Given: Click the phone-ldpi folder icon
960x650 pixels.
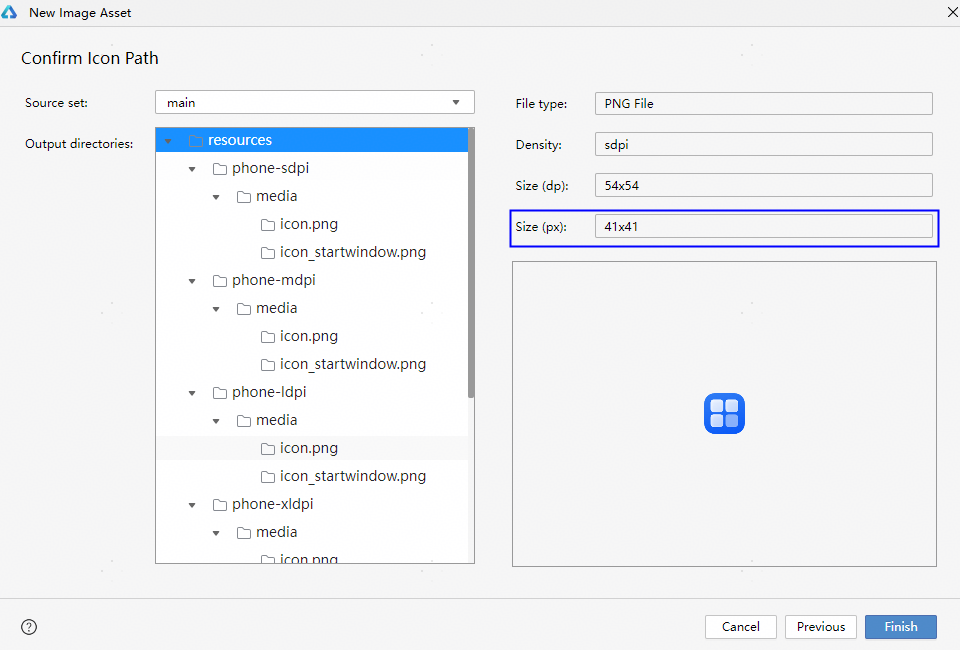Looking at the screenshot, I should coord(220,393).
